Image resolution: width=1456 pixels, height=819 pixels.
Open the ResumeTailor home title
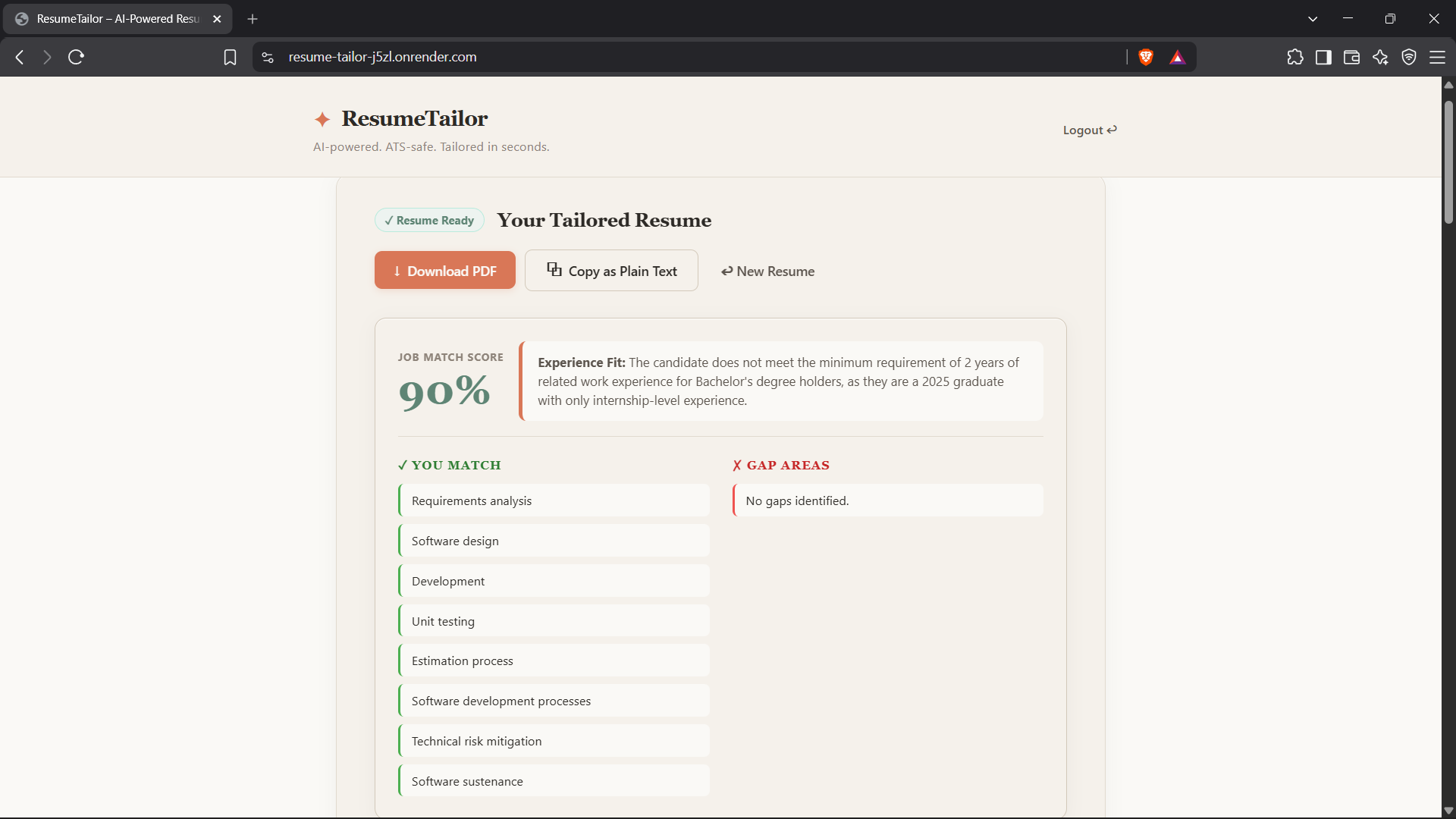click(x=415, y=118)
